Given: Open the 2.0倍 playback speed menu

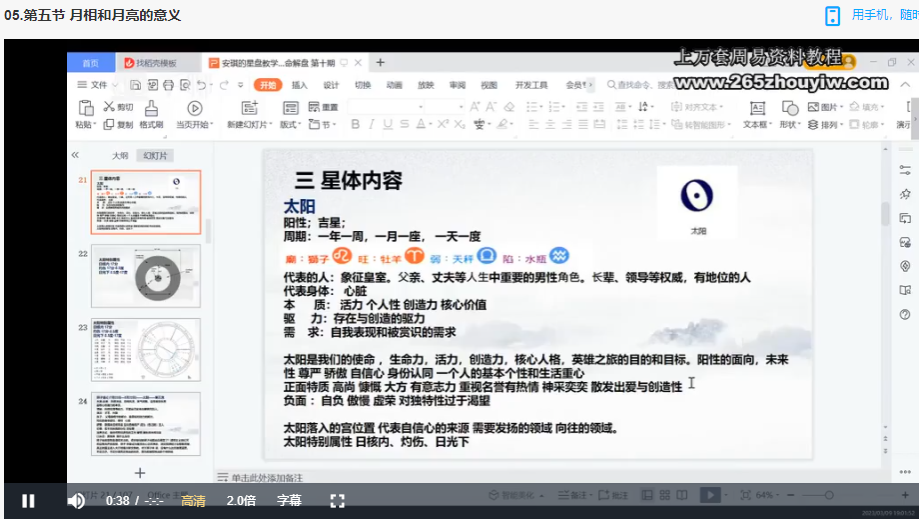Looking at the screenshot, I should point(241,501).
